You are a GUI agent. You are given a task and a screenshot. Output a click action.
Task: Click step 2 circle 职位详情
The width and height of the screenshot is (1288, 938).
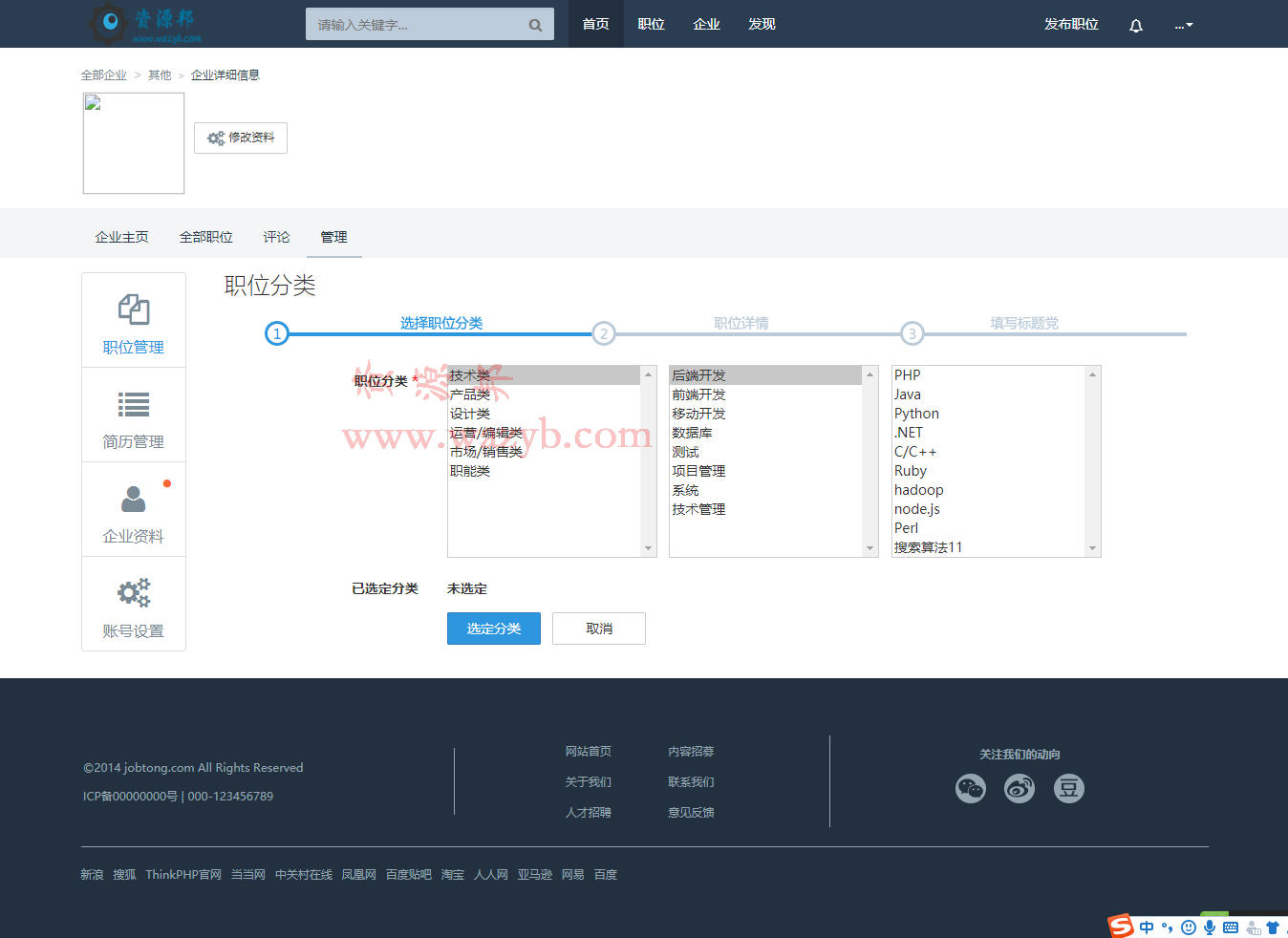pyautogui.click(x=603, y=333)
